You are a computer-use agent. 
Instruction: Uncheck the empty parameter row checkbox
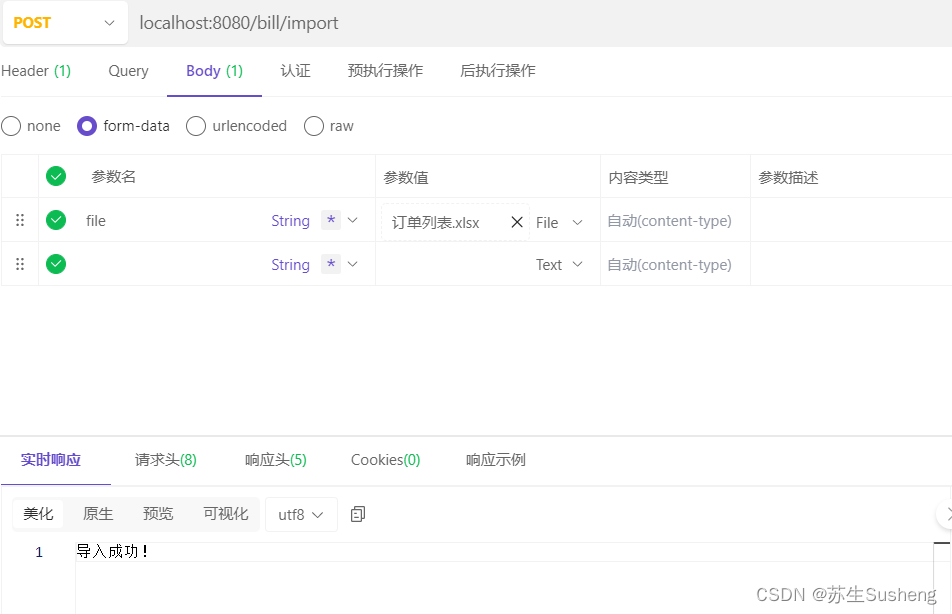pyautogui.click(x=56, y=264)
